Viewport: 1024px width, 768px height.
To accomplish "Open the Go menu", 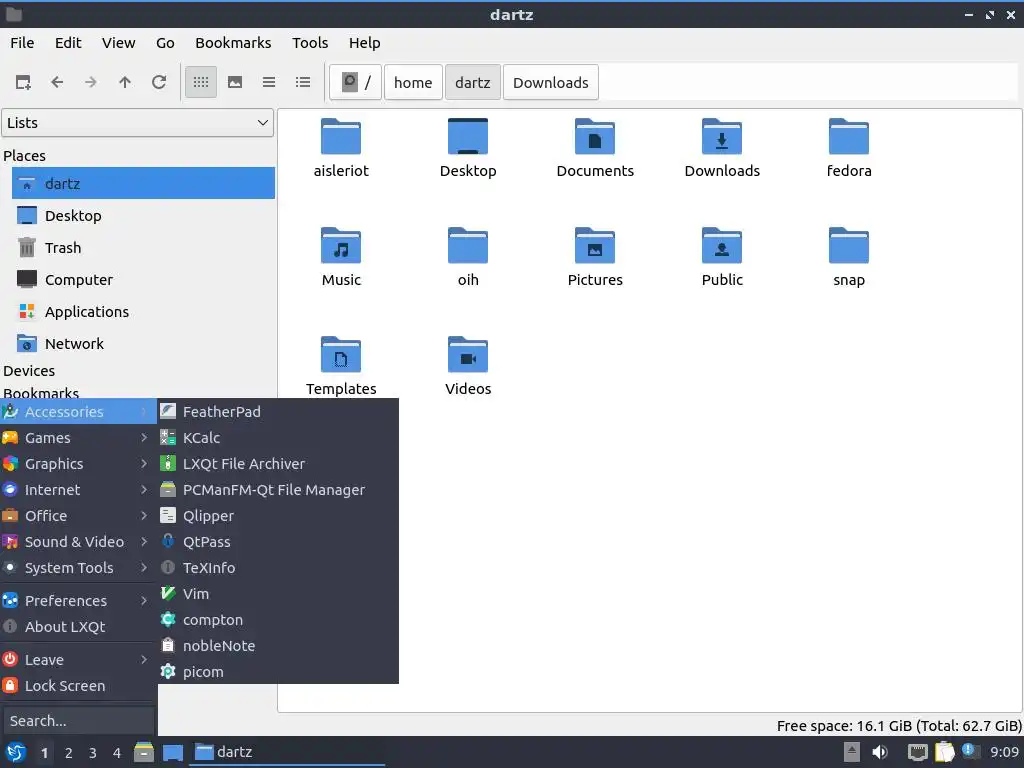I will [x=165, y=42].
